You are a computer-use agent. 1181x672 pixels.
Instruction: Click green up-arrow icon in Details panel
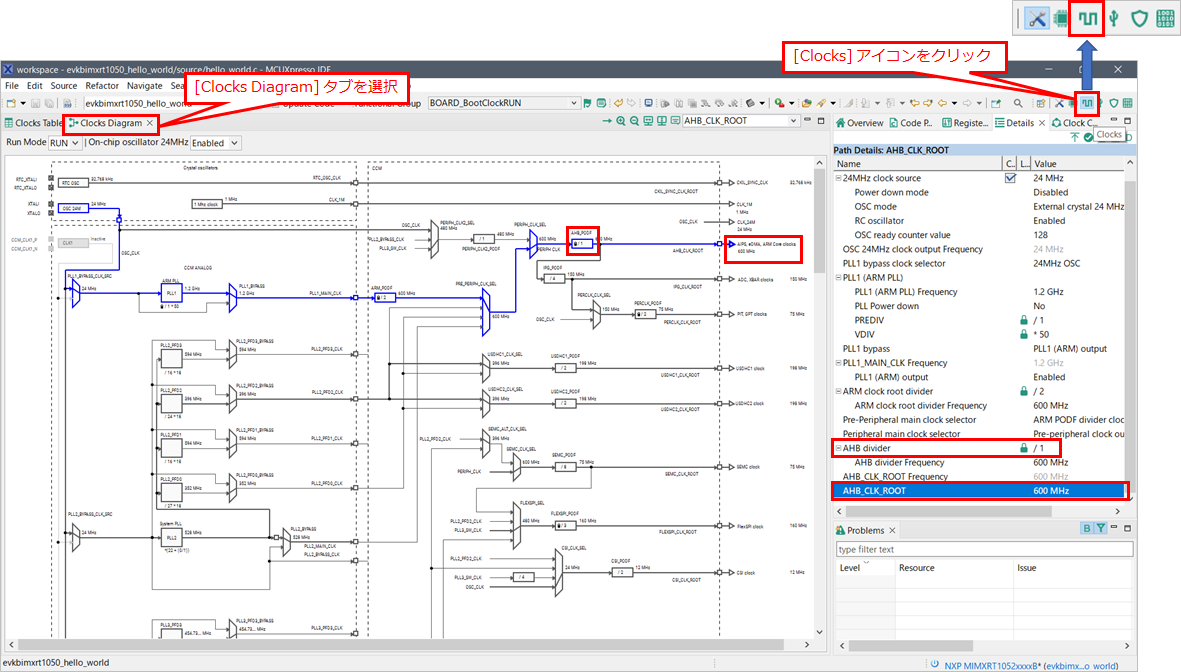coord(1075,137)
